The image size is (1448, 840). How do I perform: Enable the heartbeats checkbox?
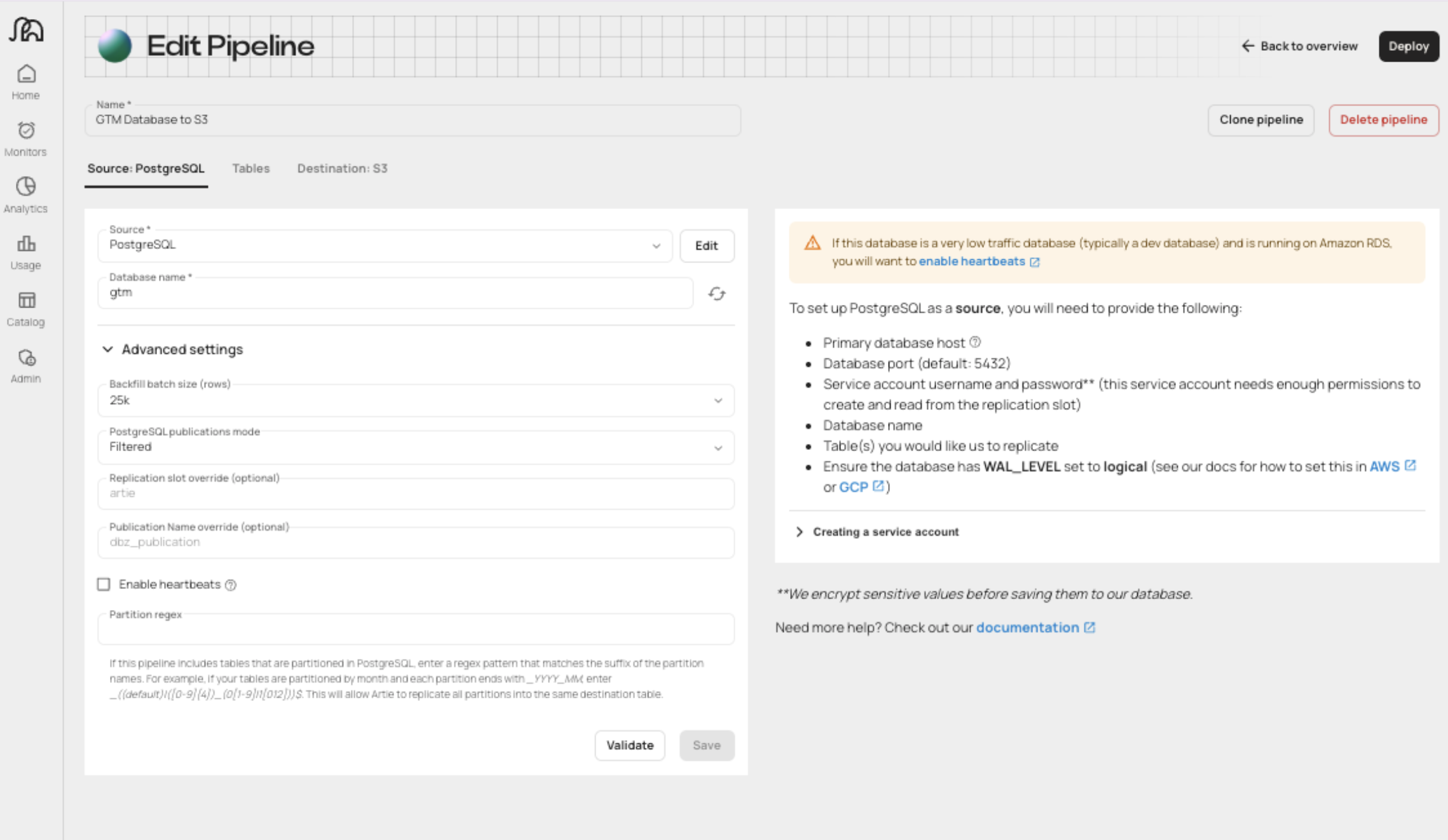(x=104, y=584)
